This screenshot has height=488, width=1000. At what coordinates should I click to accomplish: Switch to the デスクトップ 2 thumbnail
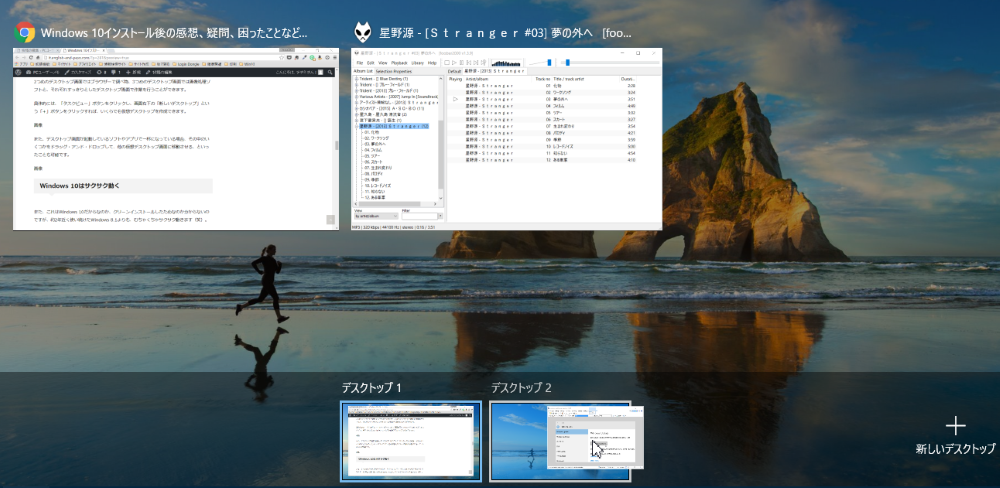tap(560, 441)
